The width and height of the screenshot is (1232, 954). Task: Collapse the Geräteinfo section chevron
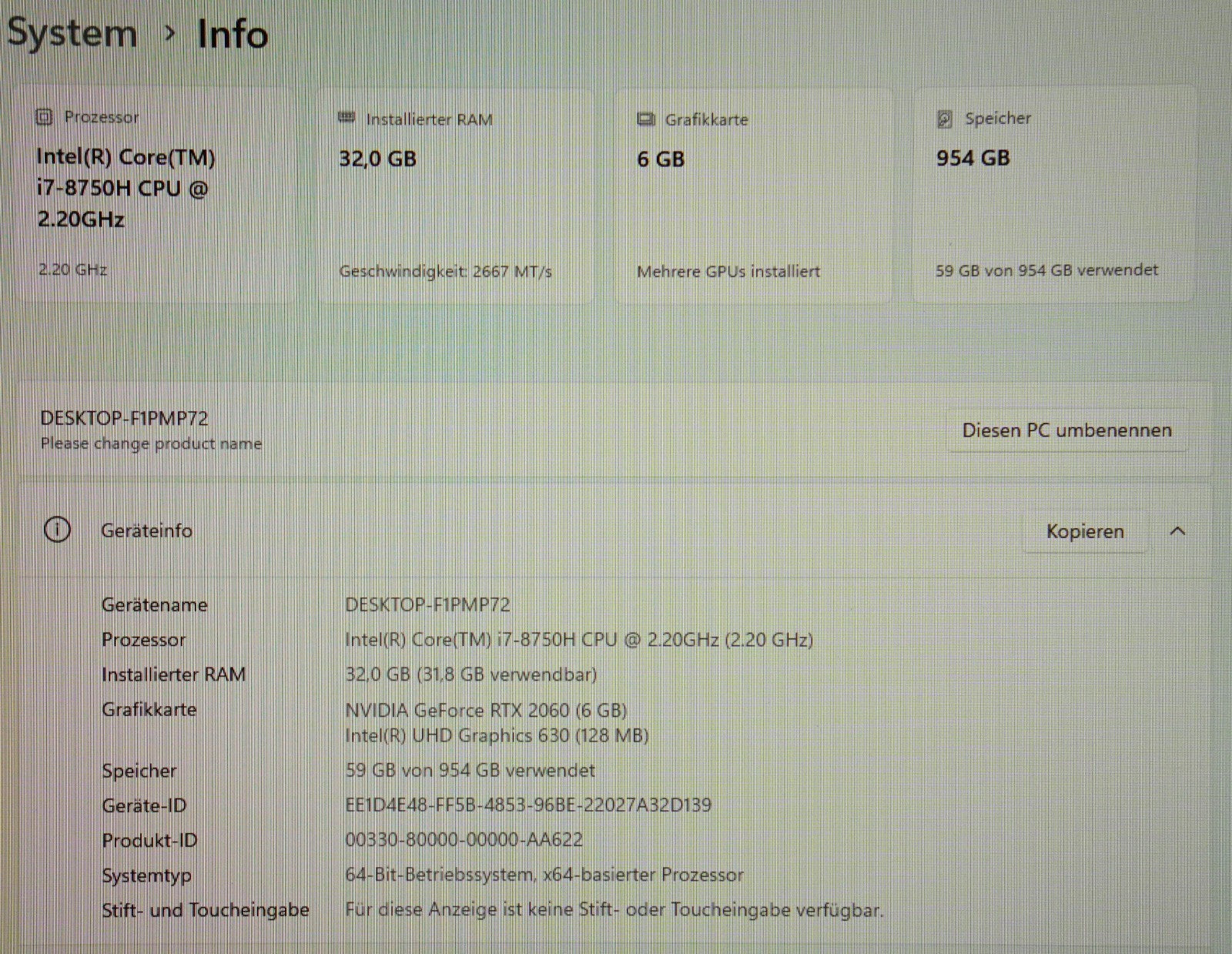[x=1177, y=531]
